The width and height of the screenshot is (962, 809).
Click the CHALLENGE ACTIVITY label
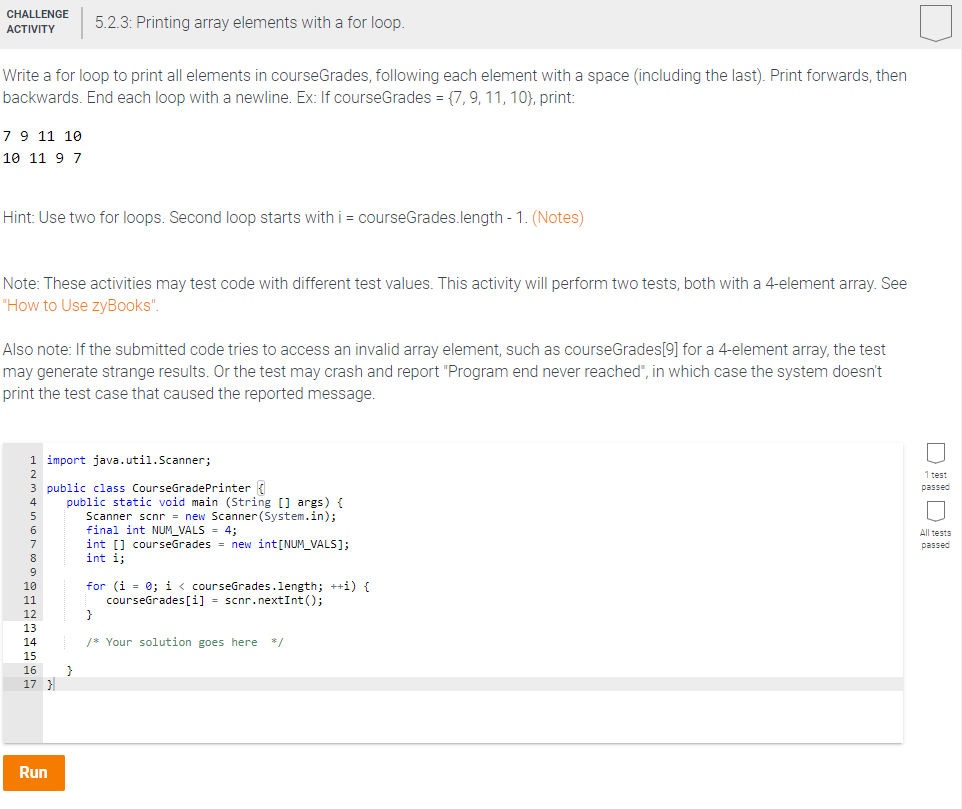(x=37, y=23)
